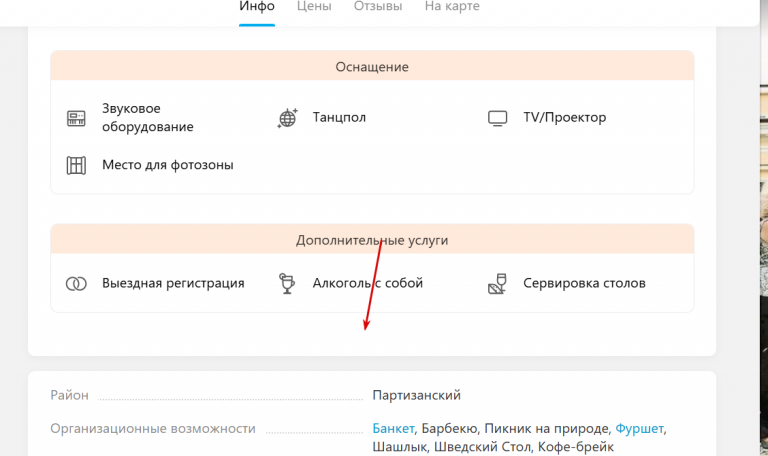Click the wedding rings icon
768x456 pixels.
click(x=76, y=284)
